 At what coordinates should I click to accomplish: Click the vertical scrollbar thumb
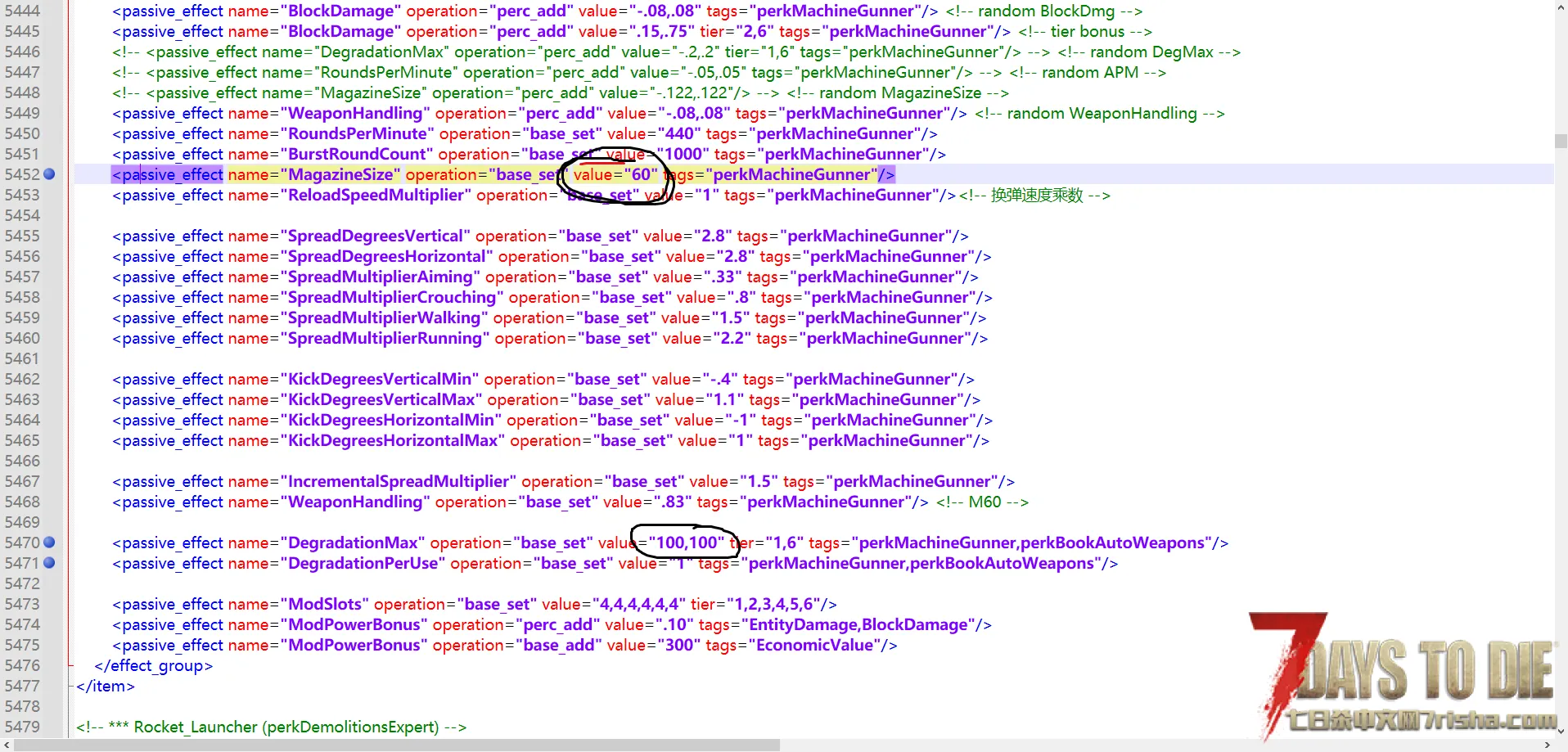coord(1561,141)
